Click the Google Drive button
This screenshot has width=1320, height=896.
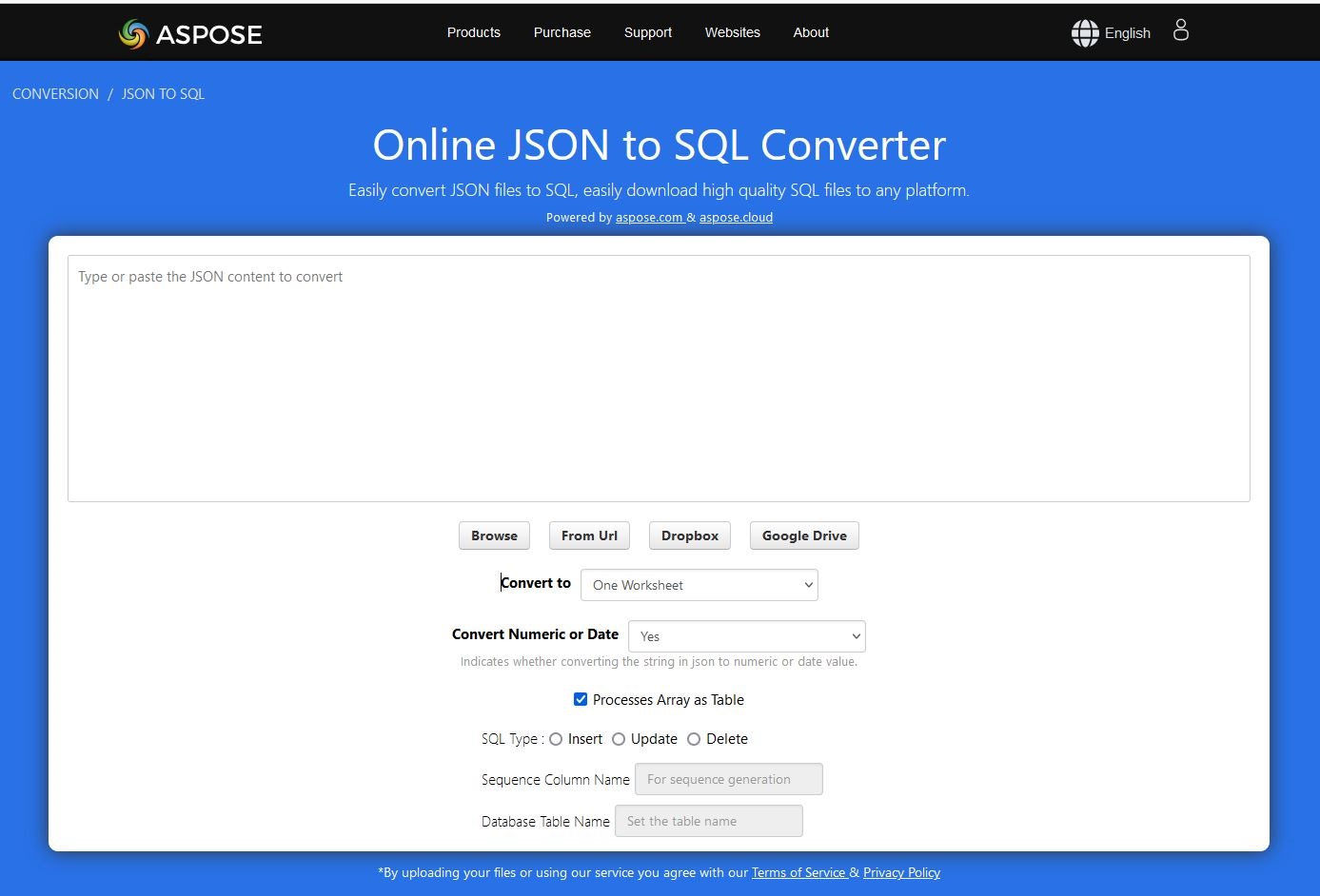[804, 536]
